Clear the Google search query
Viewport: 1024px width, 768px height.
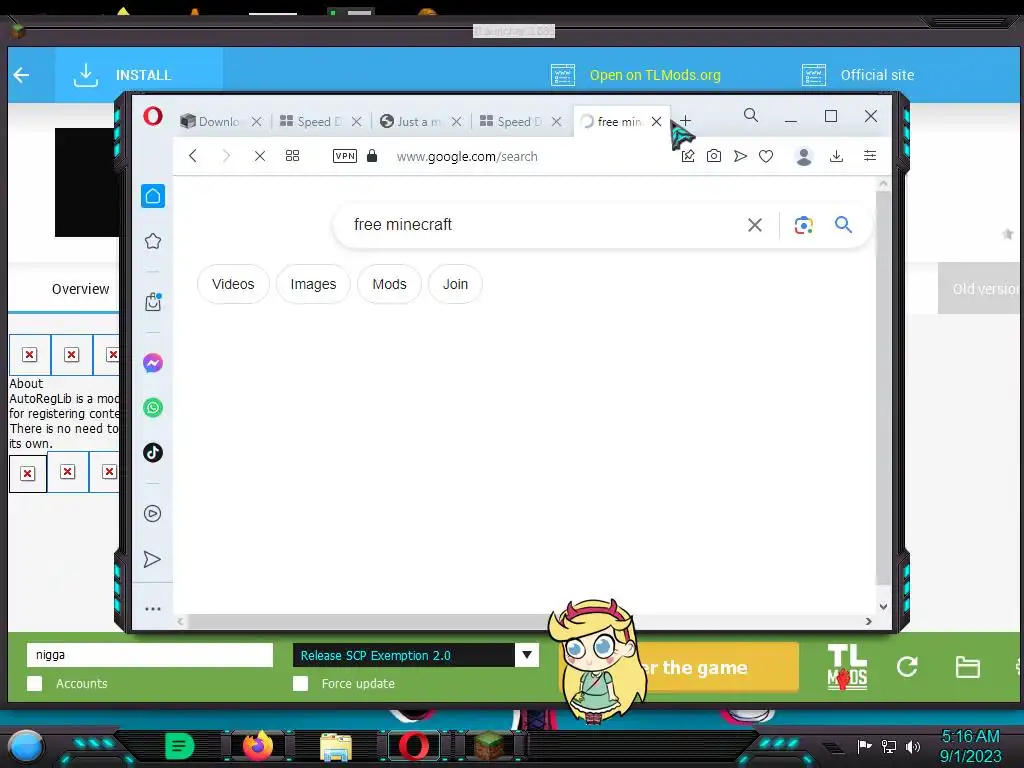pos(755,225)
